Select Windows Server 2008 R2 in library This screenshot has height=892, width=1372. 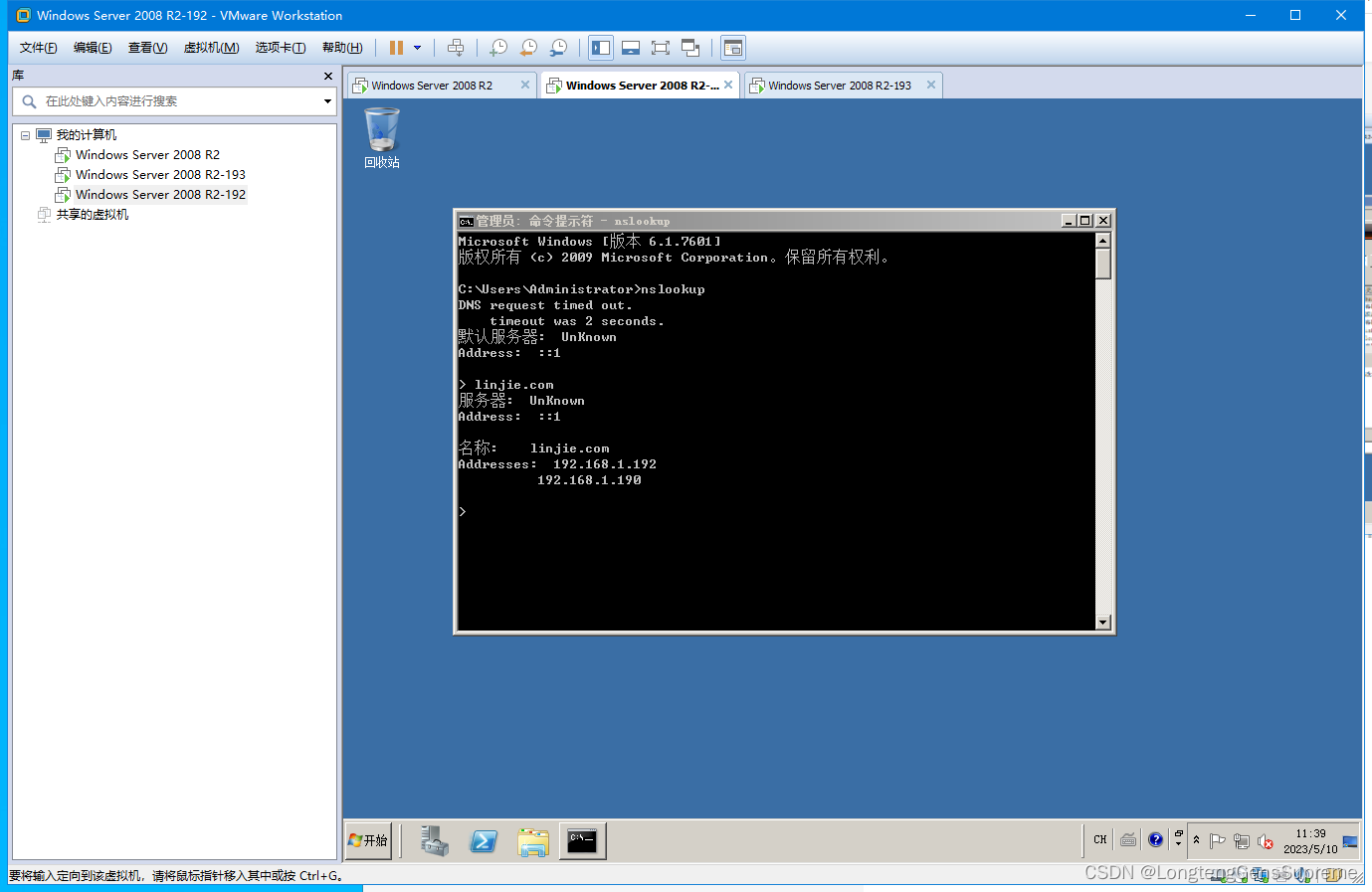(147, 155)
